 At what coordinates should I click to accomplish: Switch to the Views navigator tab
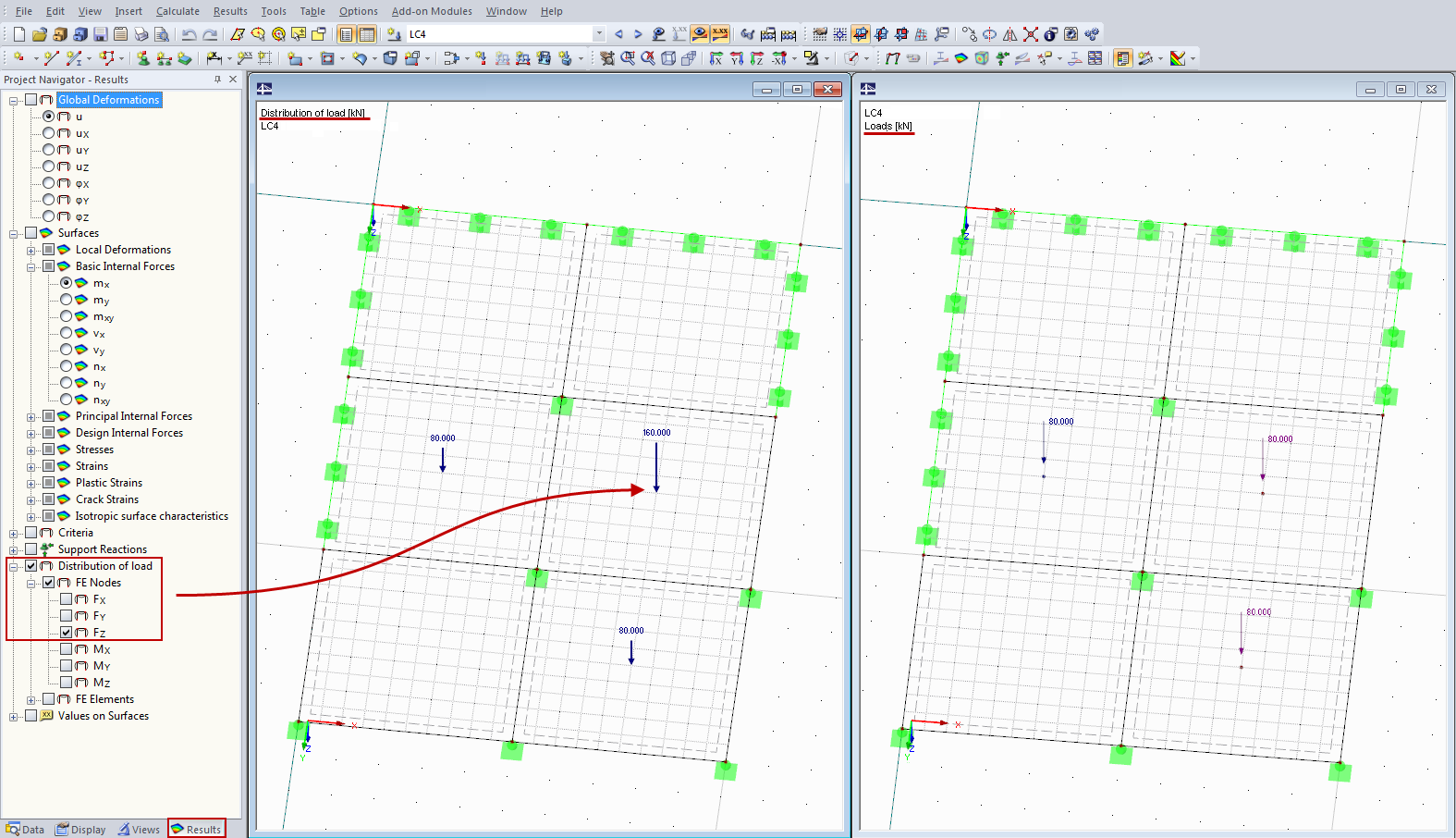[x=139, y=829]
